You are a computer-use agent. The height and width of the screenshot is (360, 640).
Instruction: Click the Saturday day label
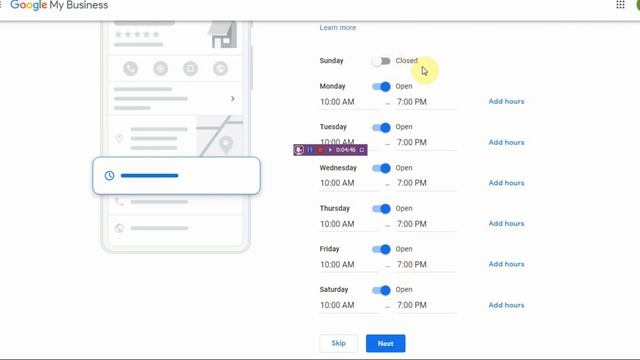pos(334,289)
